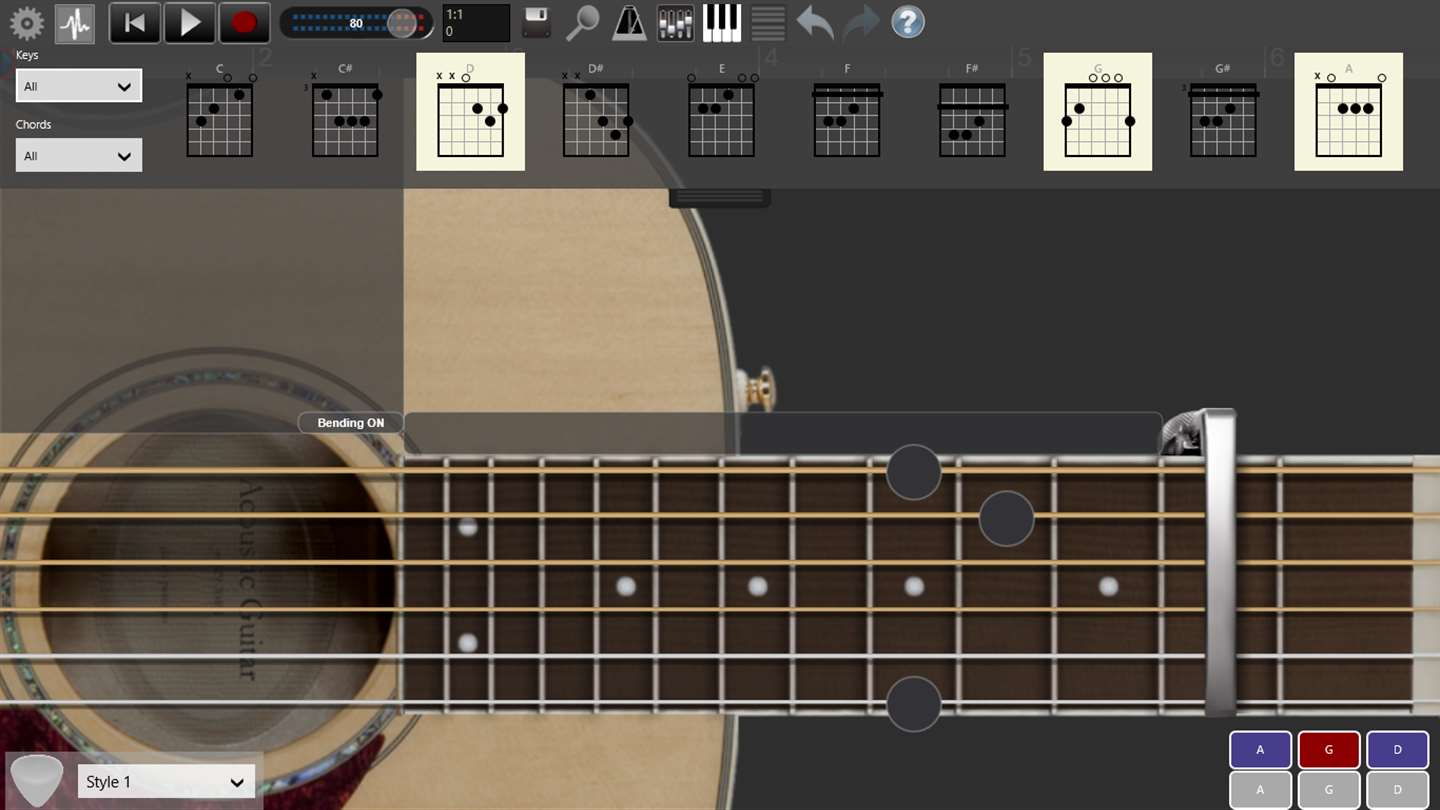This screenshot has height=810, width=1440.
Task: Select the G# chord diagram
Action: pyautogui.click(x=1223, y=112)
